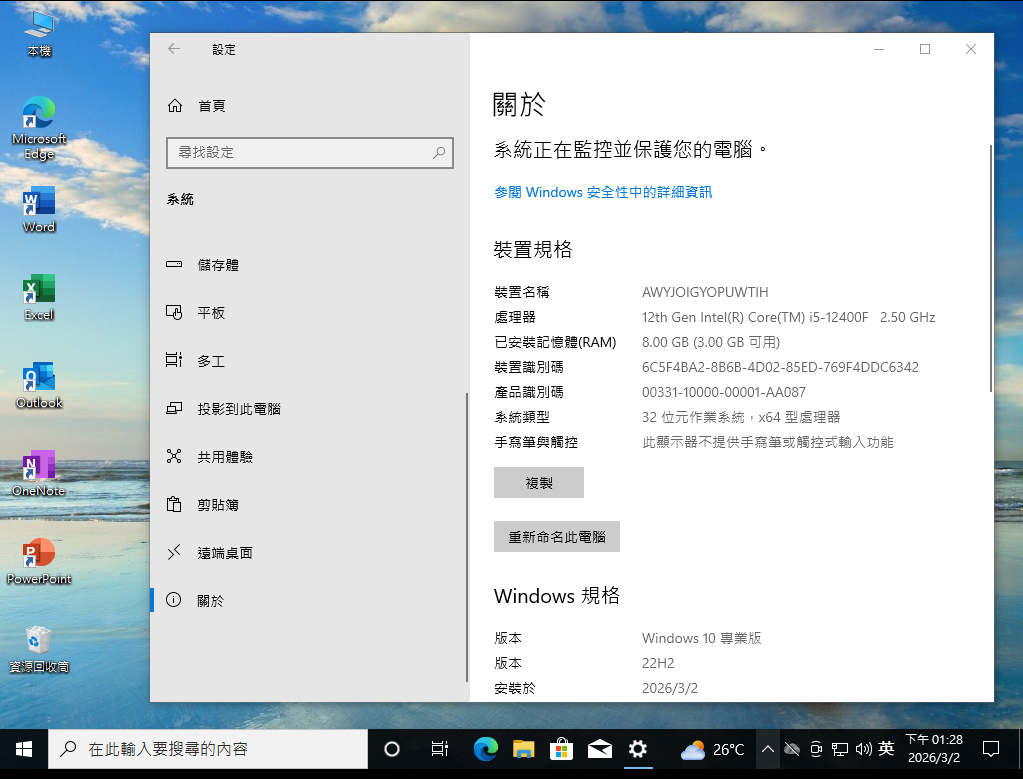Click the Windows 10 專業版 edition text

pos(701,638)
